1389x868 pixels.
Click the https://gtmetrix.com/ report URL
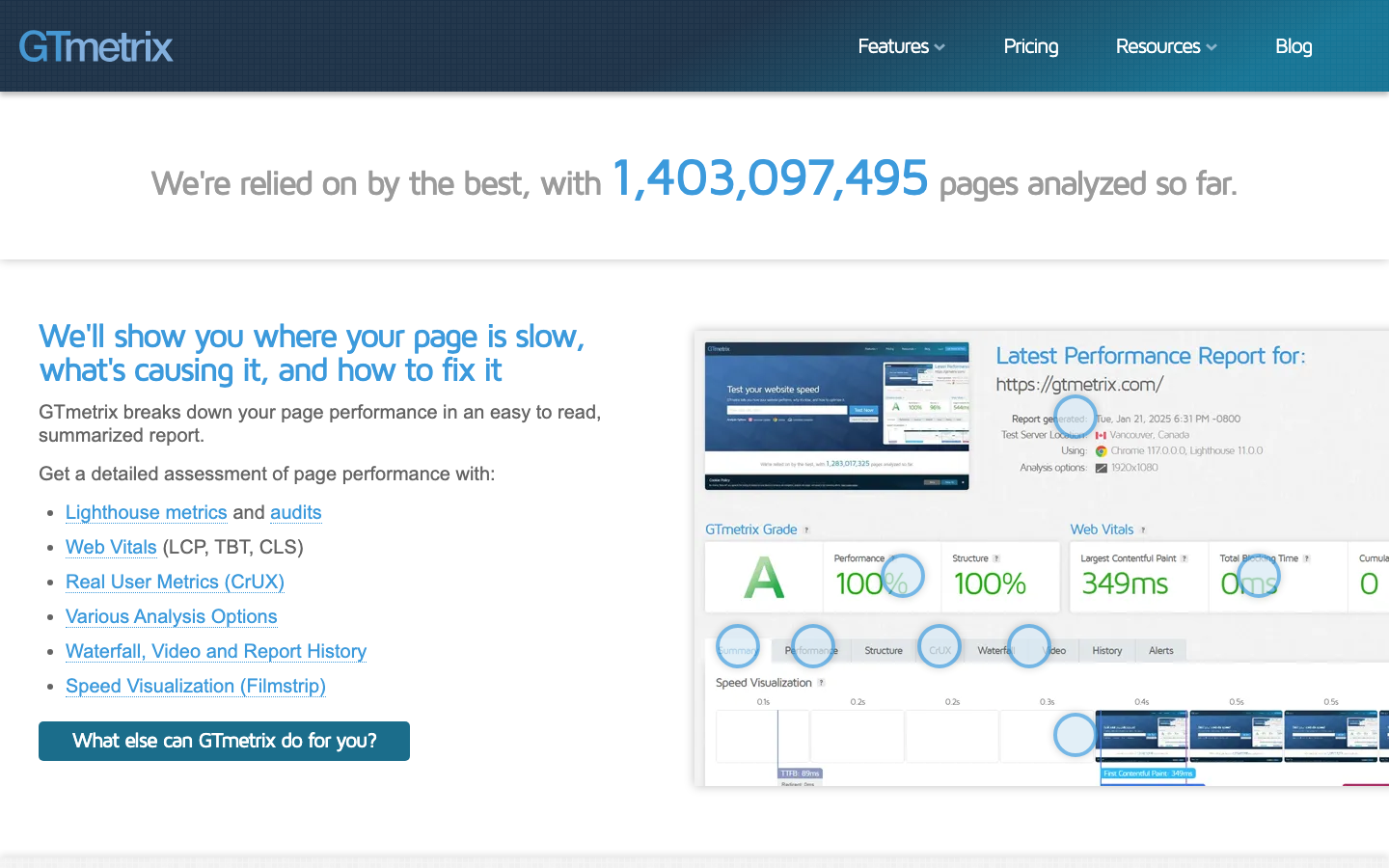(1079, 384)
